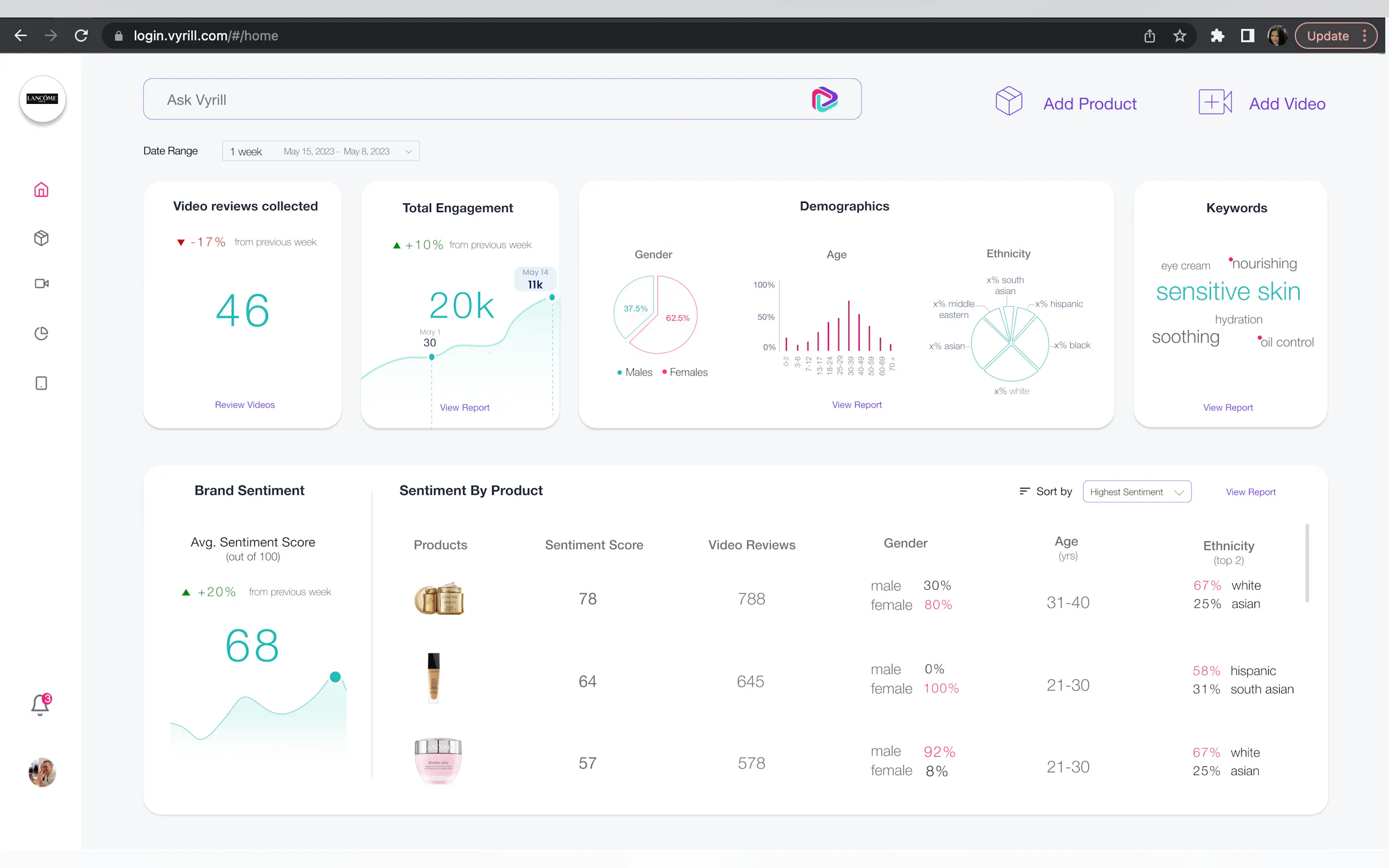Expand the Date Range dropdown
The image size is (1389, 868).
coord(320,151)
